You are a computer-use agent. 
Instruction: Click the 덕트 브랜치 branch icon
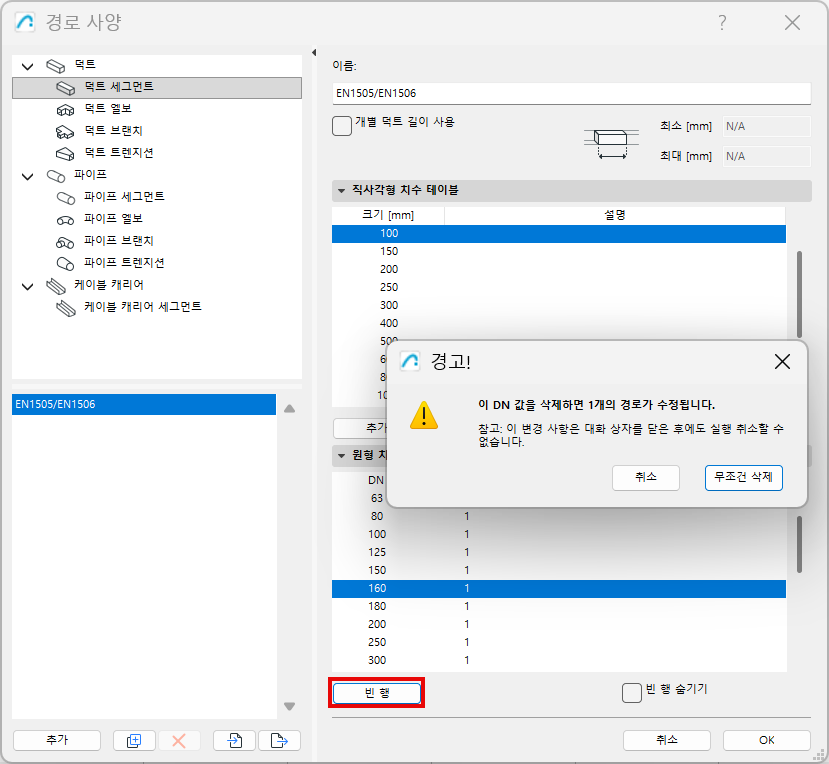(x=65, y=132)
